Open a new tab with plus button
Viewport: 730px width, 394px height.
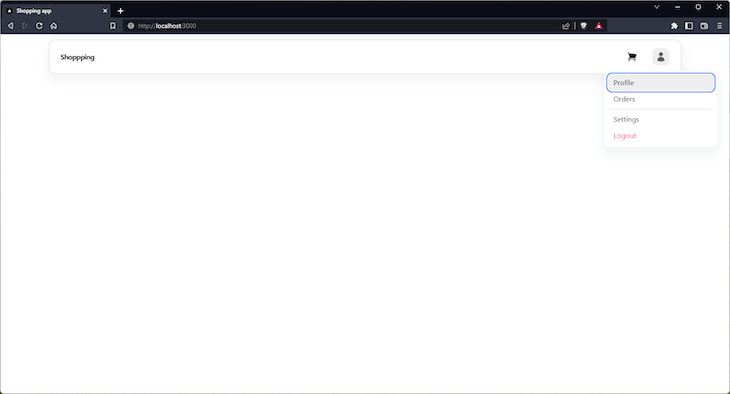(x=121, y=11)
